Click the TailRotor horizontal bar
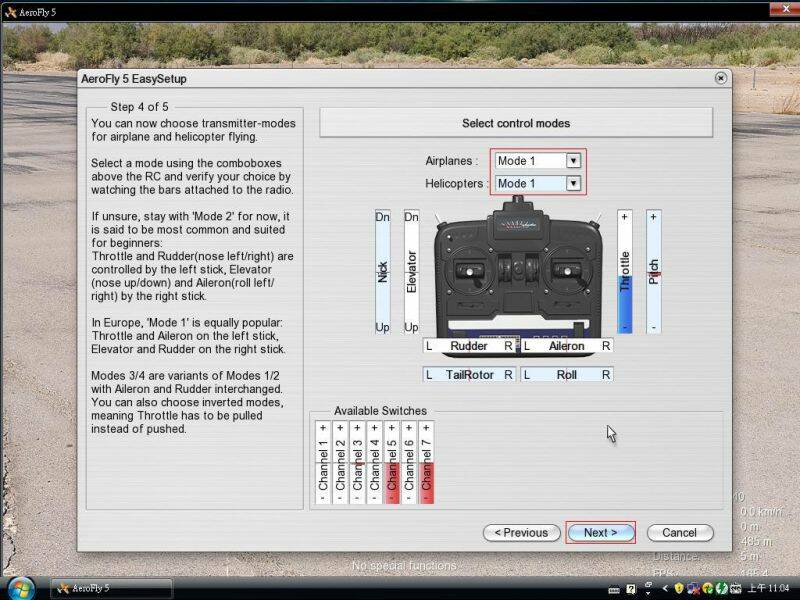Image resolution: width=800 pixels, height=600 pixels. point(469,375)
